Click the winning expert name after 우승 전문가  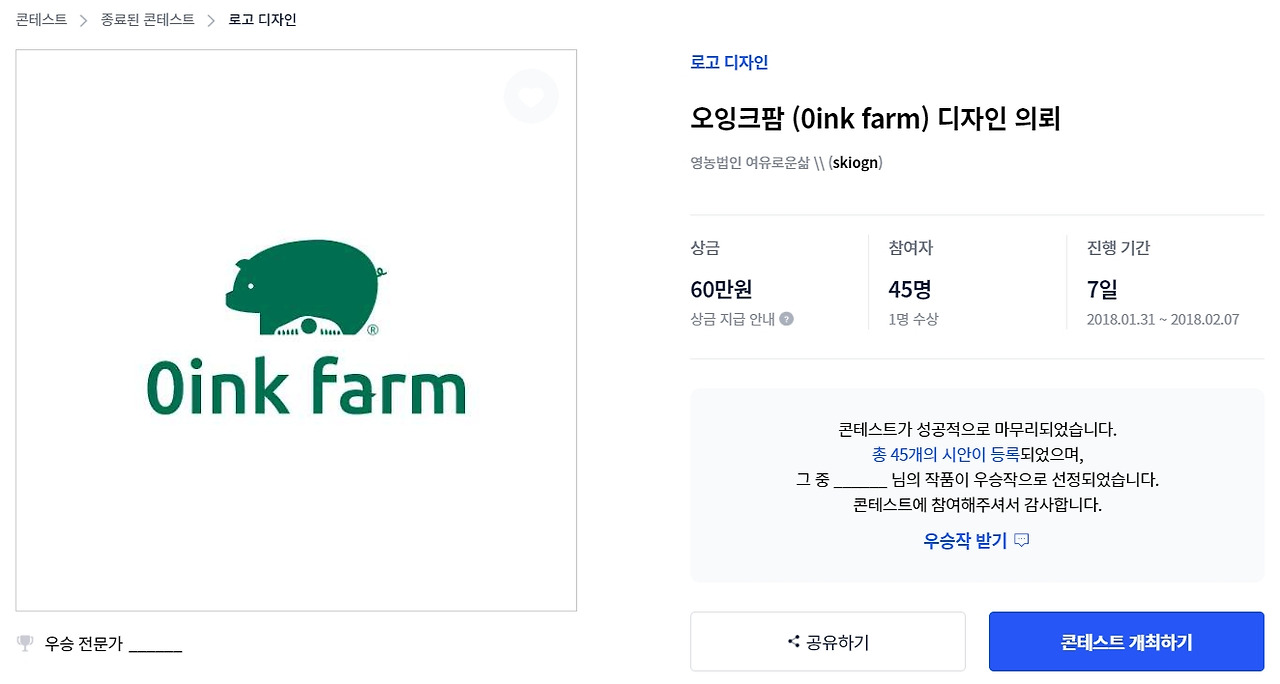coord(155,644)
